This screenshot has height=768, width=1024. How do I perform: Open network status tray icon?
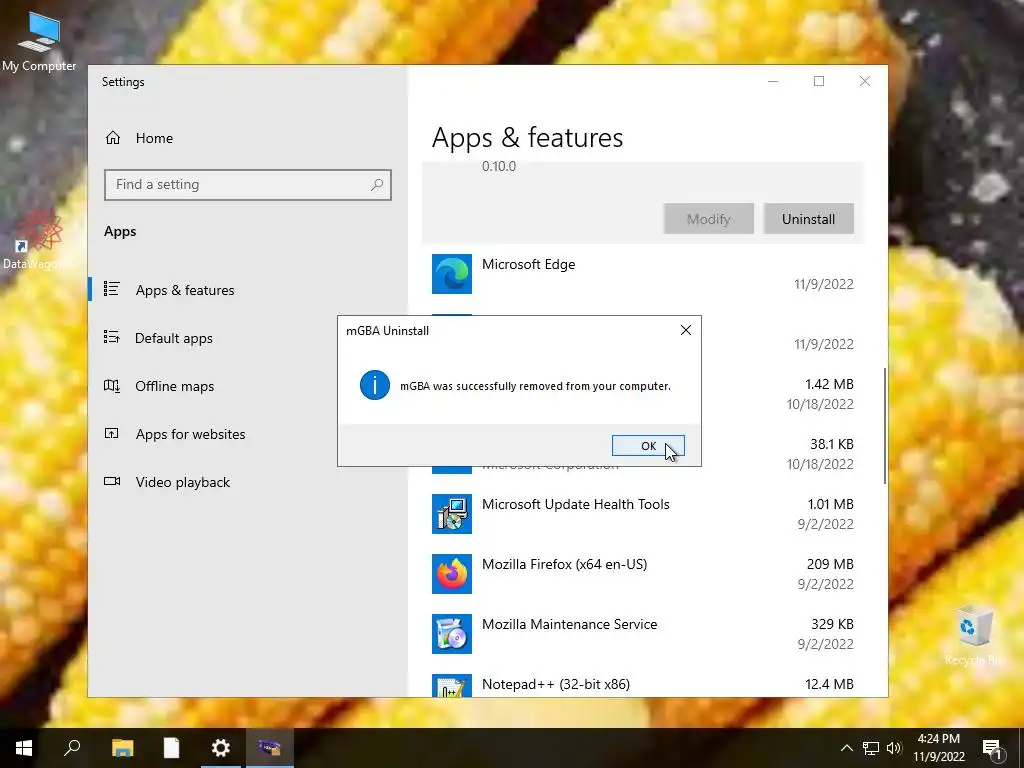click(x=871, y=748)
